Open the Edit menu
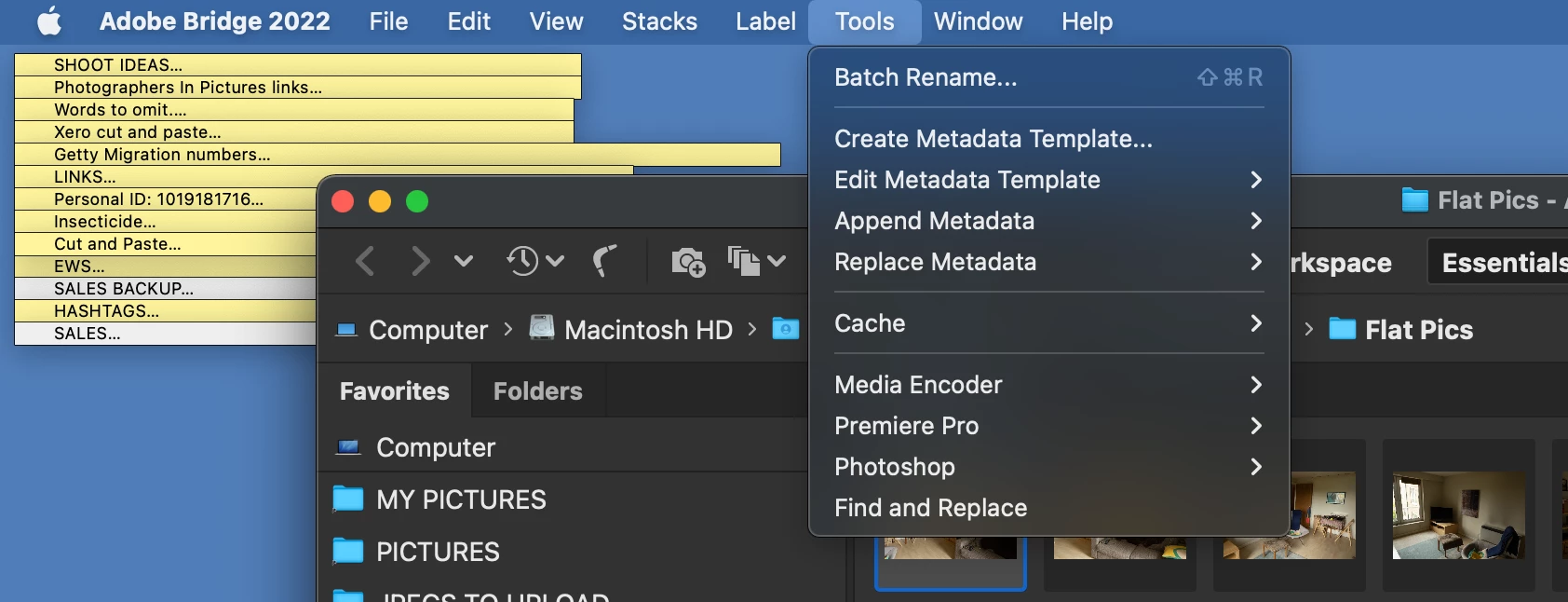The width and height of the screenshot is (1568, 602). [468, 21]
